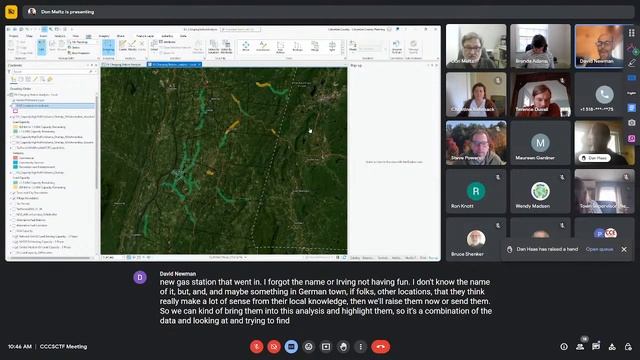640x360 pixels.
Task: Click the Contents pane vertical scrollbar
Action: pyautogui.click(x=97, y=143)
